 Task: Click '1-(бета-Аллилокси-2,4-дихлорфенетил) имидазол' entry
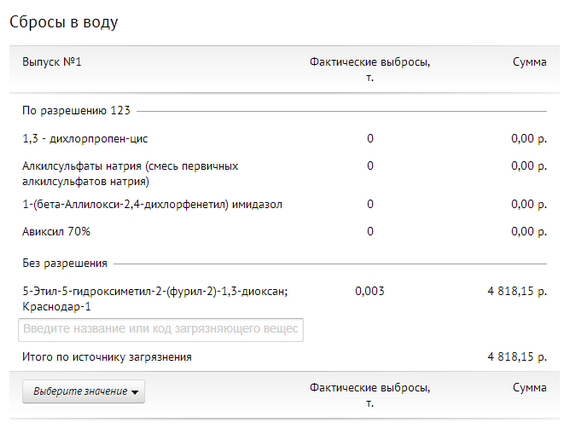click(x=152, y=204)
